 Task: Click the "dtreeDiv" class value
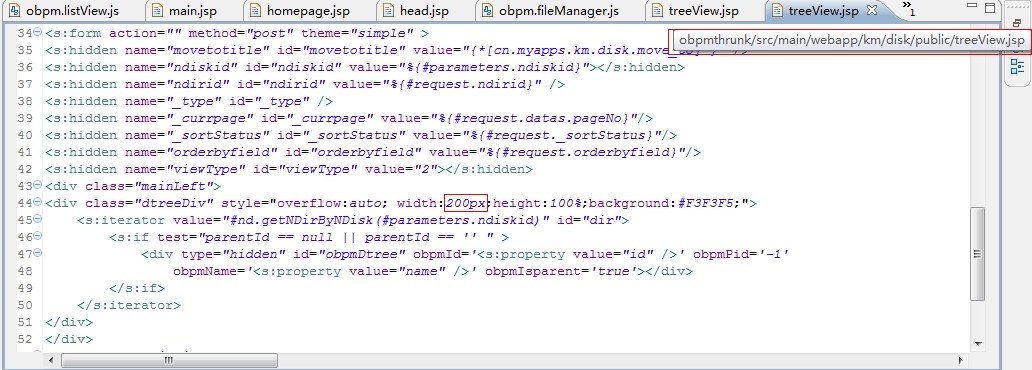point(174,203)
